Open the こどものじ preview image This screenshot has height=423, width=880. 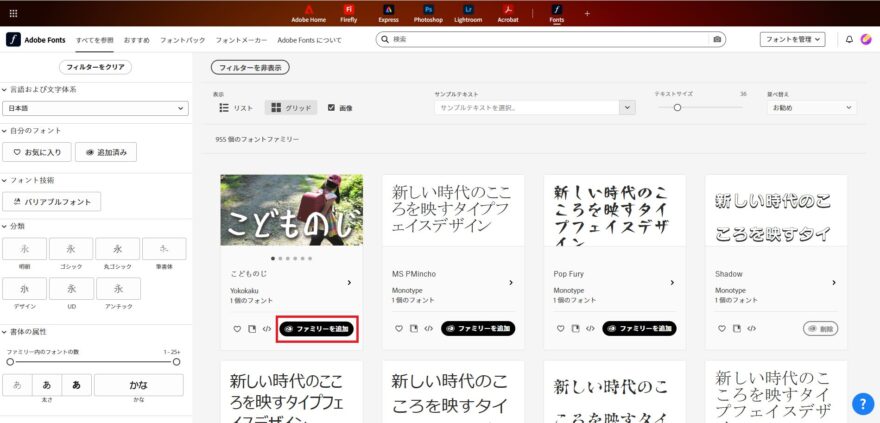291,210
